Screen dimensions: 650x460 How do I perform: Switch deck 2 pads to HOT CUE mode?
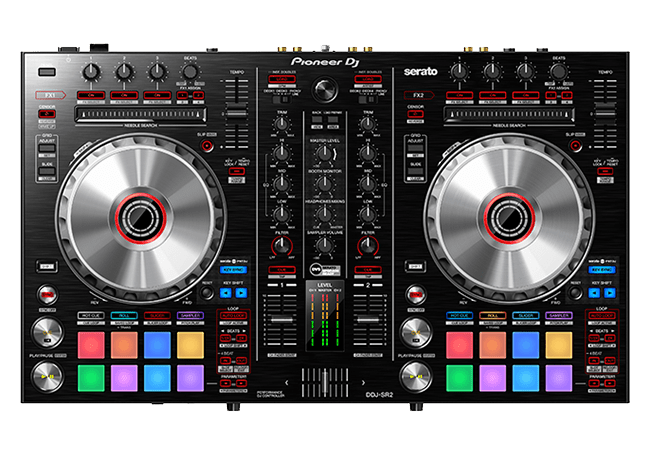point(459,316)
